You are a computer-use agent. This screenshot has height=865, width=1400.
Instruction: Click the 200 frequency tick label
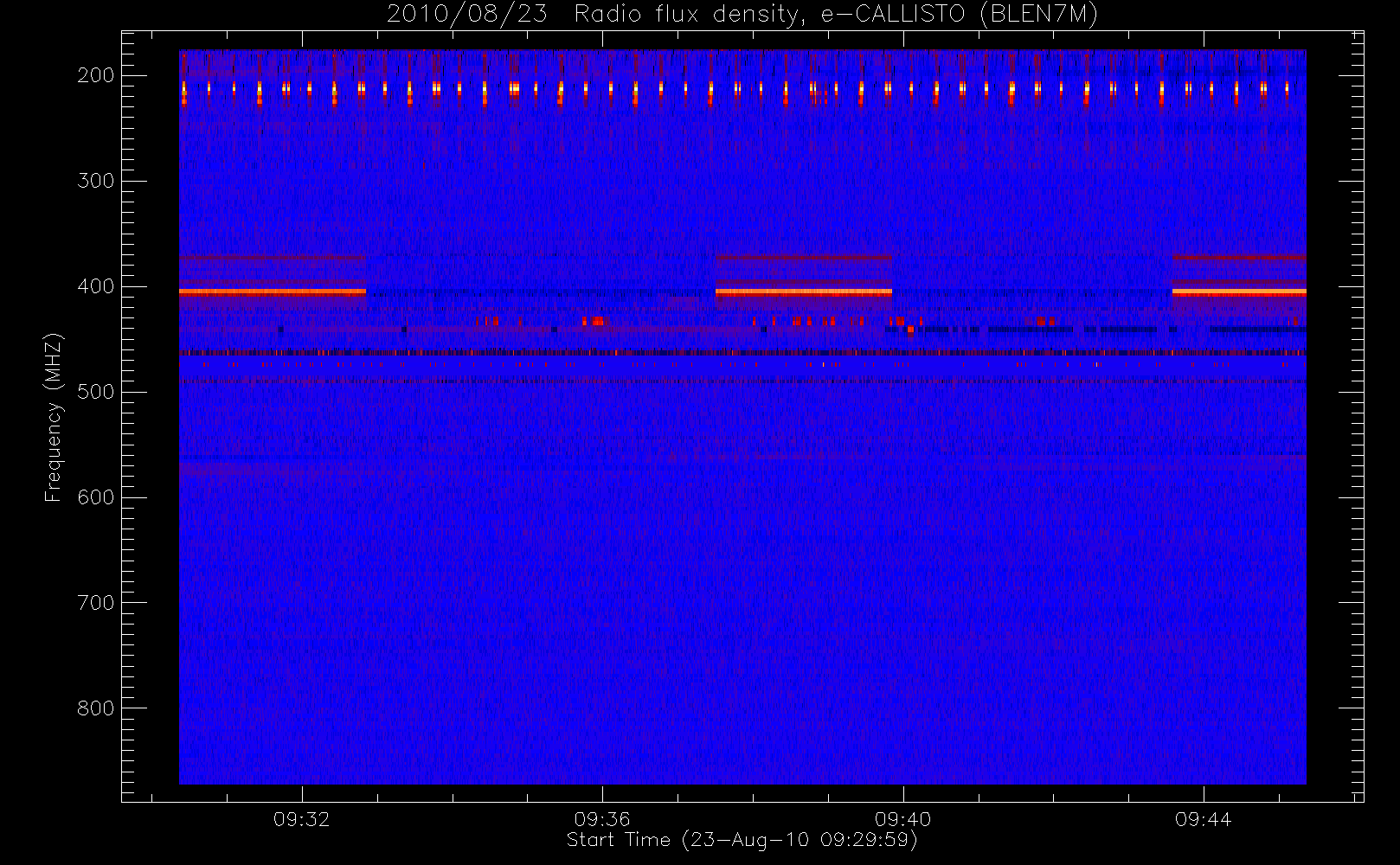point(96,75)
